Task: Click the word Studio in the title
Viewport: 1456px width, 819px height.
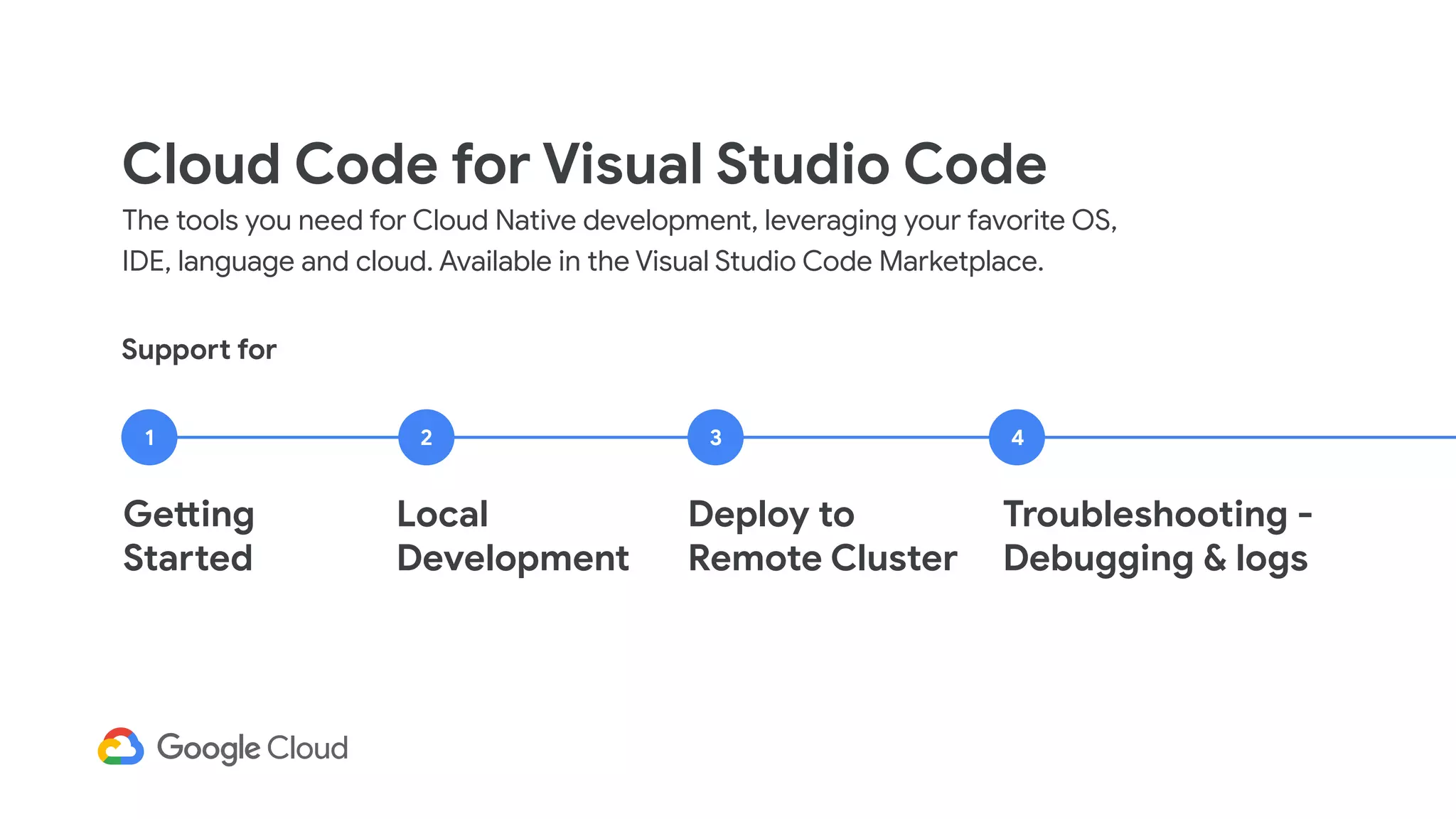Action: click(x=802, y=164)
